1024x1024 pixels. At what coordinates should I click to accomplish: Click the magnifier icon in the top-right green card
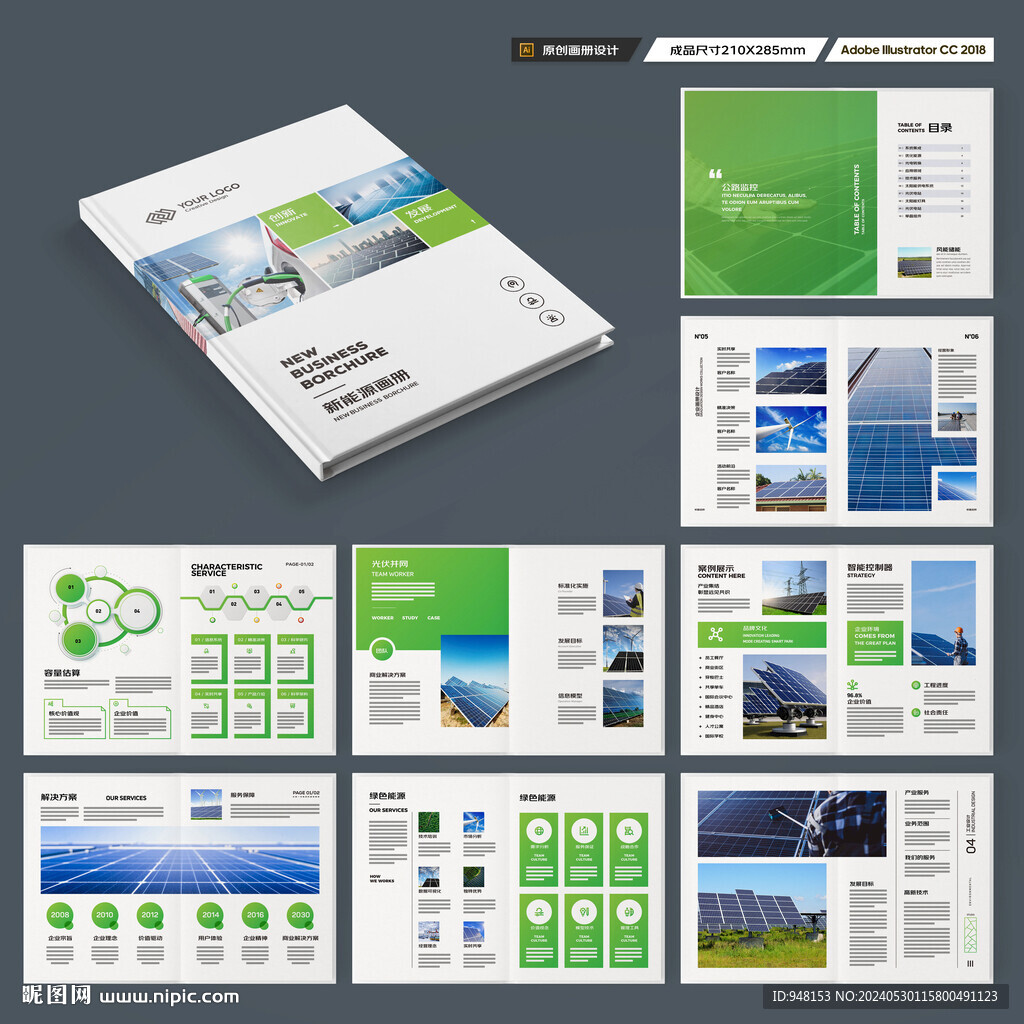tap(629, 831)
